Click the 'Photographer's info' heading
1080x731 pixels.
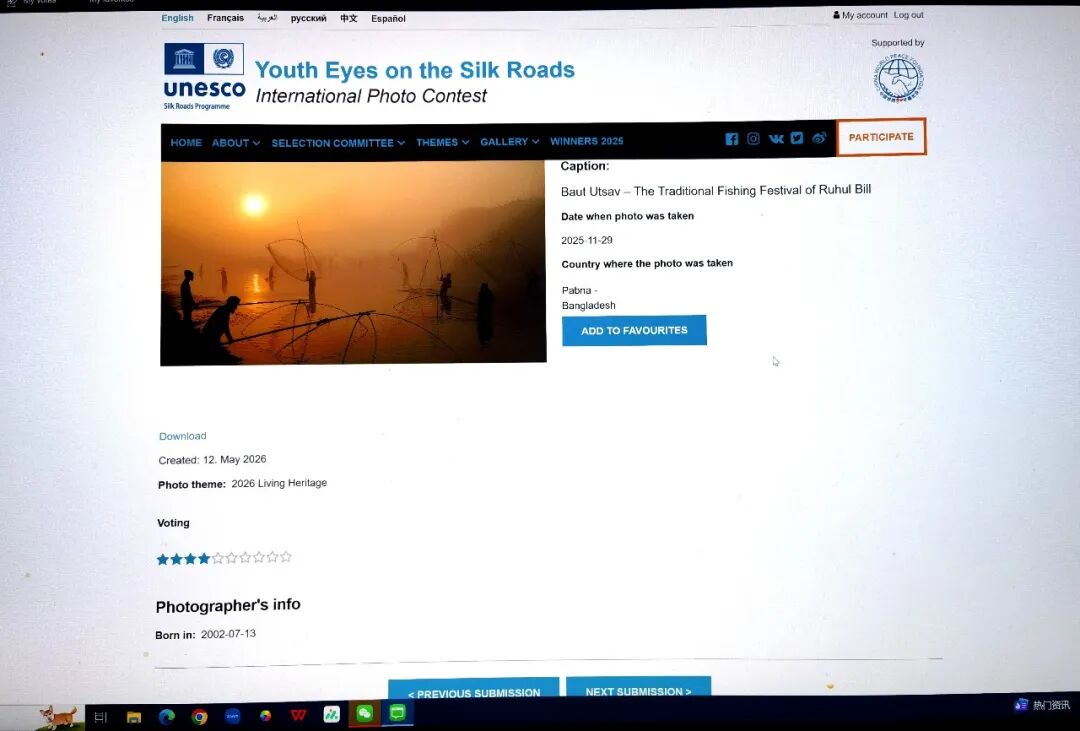point(228,606)
